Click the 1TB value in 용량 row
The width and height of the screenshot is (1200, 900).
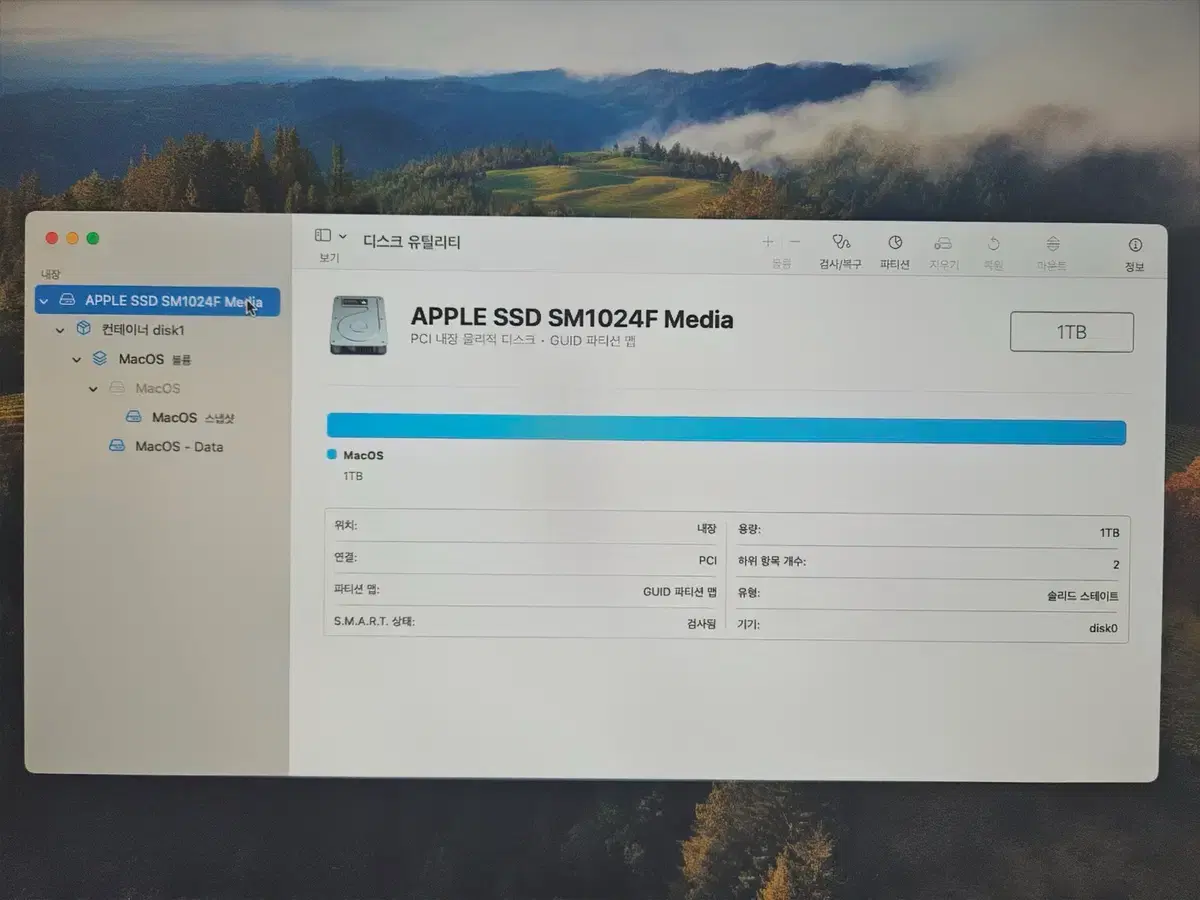point(1109,533)
